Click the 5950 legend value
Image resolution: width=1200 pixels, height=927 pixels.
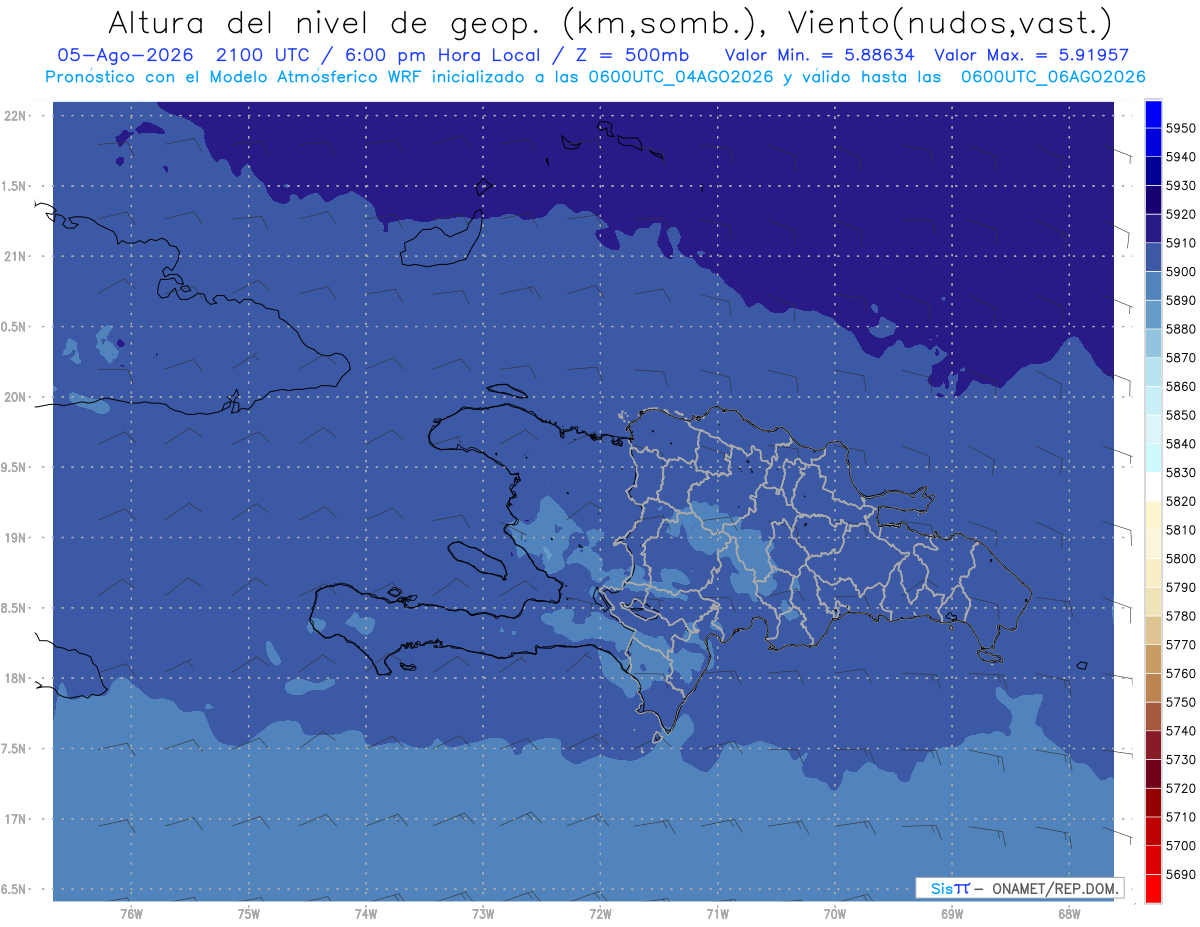tap(1181, 128)
